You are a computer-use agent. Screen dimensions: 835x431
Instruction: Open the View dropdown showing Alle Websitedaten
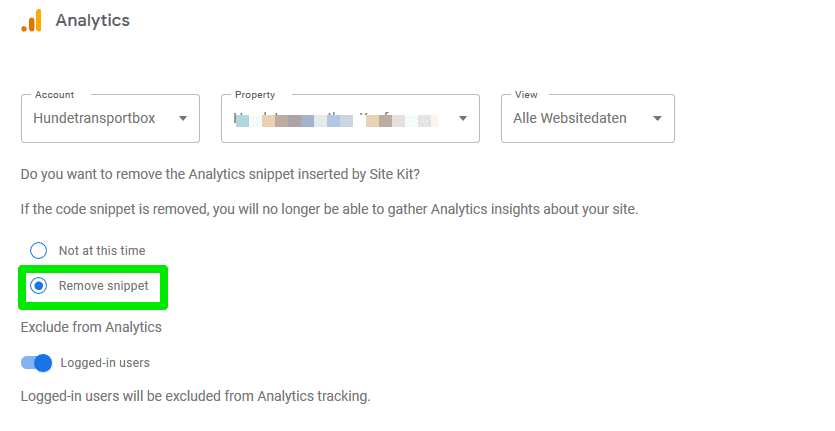point(588,118)
